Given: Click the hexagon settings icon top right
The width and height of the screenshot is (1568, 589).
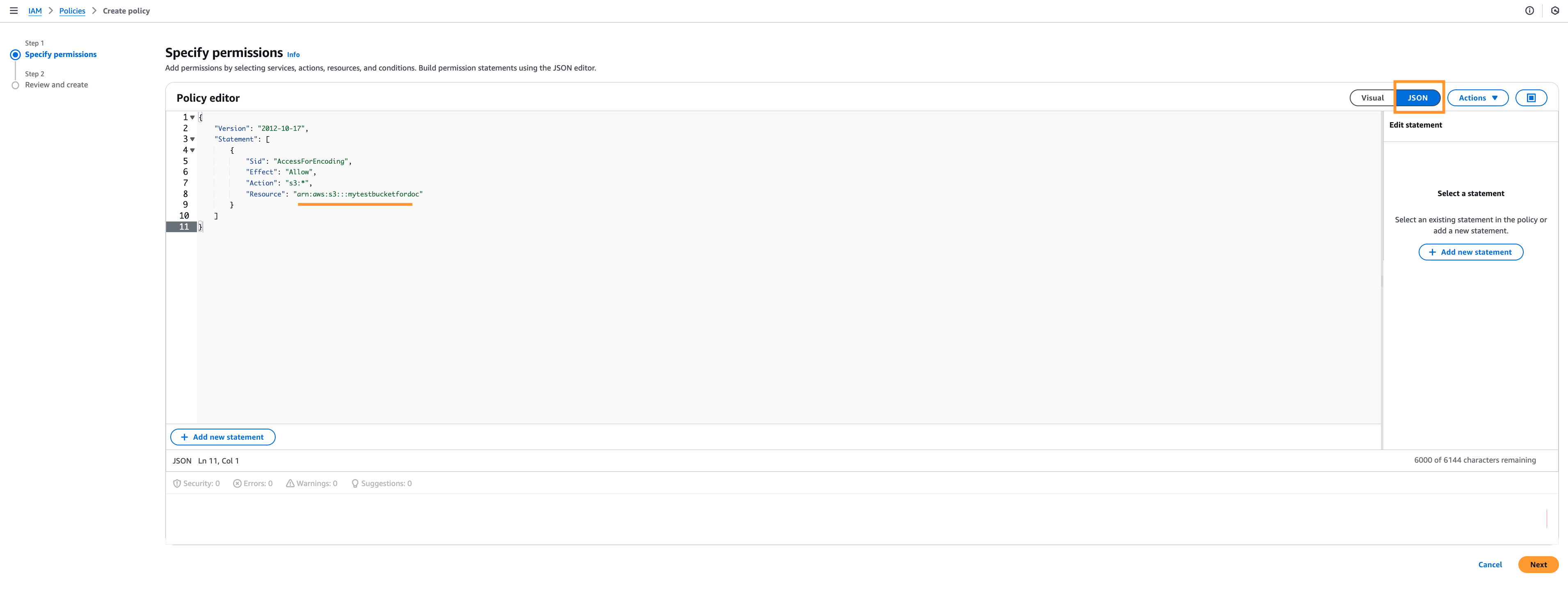Looking at the screenshot, I should [1554, 10].
